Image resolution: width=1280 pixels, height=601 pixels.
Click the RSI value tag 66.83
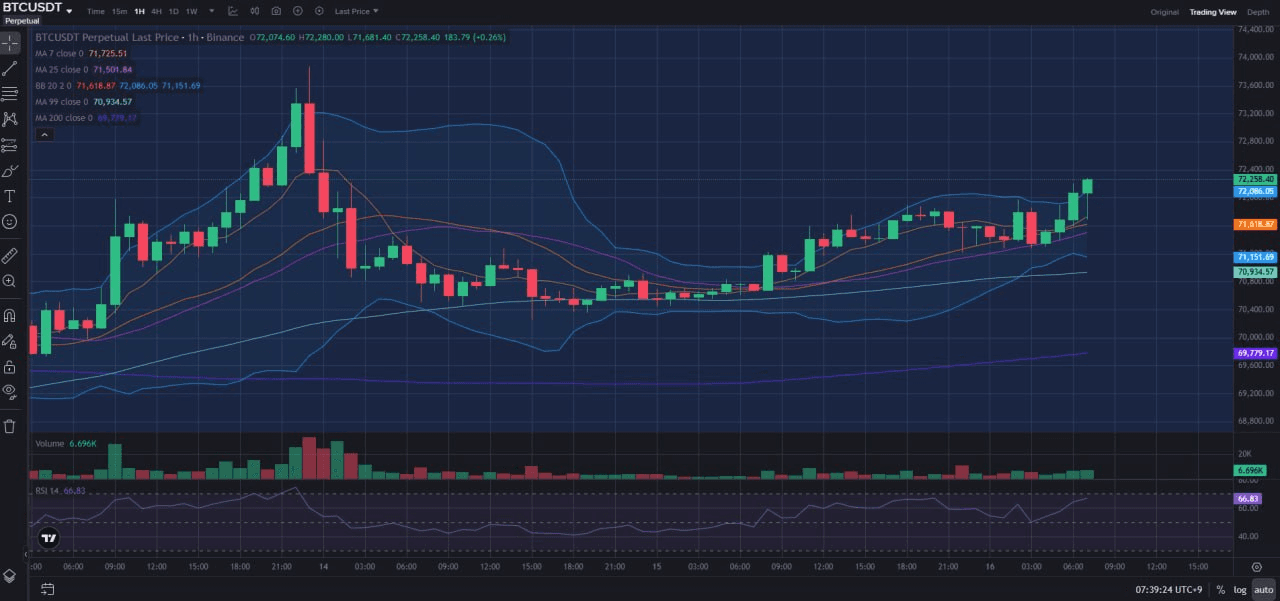[1247, 498]
